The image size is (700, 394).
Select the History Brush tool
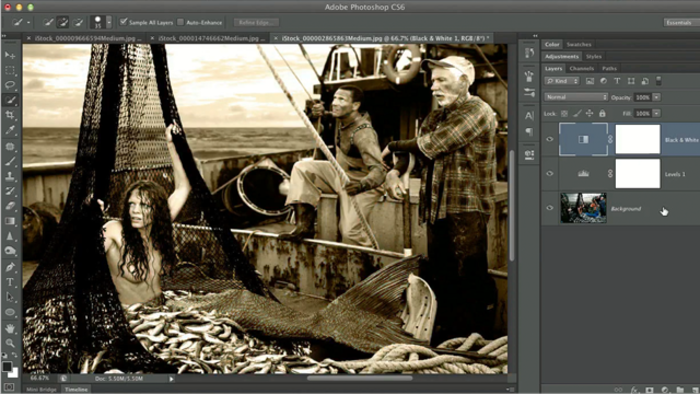click(10, 191)
